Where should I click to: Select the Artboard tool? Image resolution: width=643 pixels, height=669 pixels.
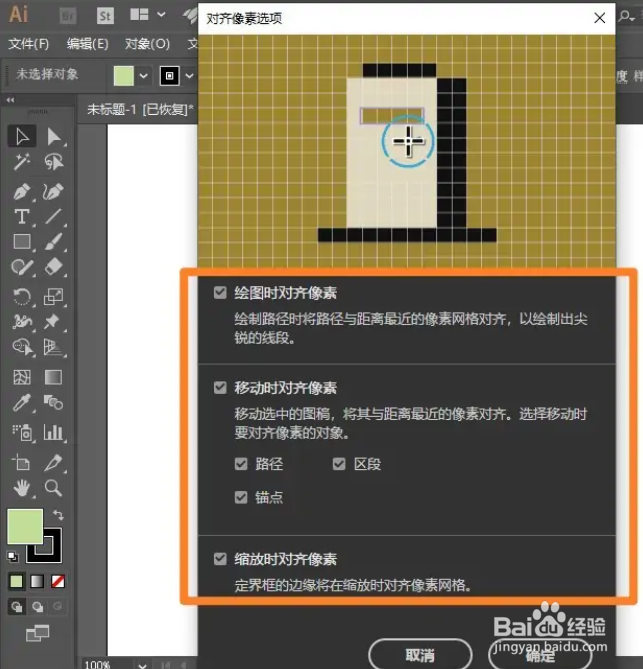point(21,462)
